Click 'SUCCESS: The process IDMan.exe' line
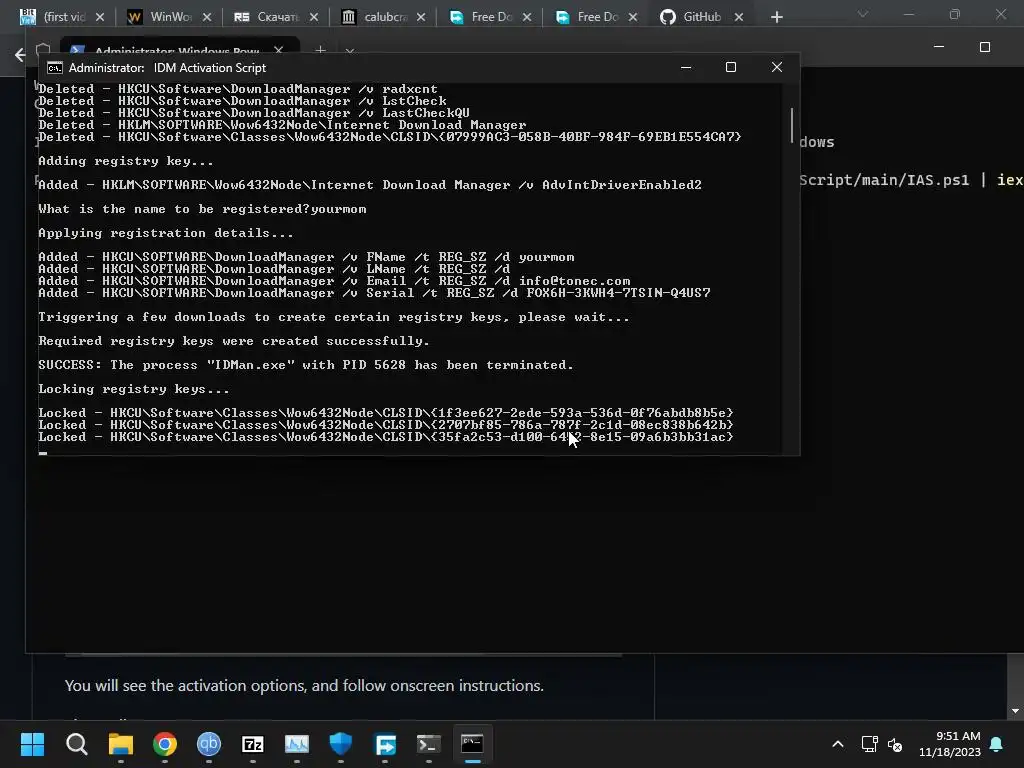1024x768 pixels. pos(306,365)
